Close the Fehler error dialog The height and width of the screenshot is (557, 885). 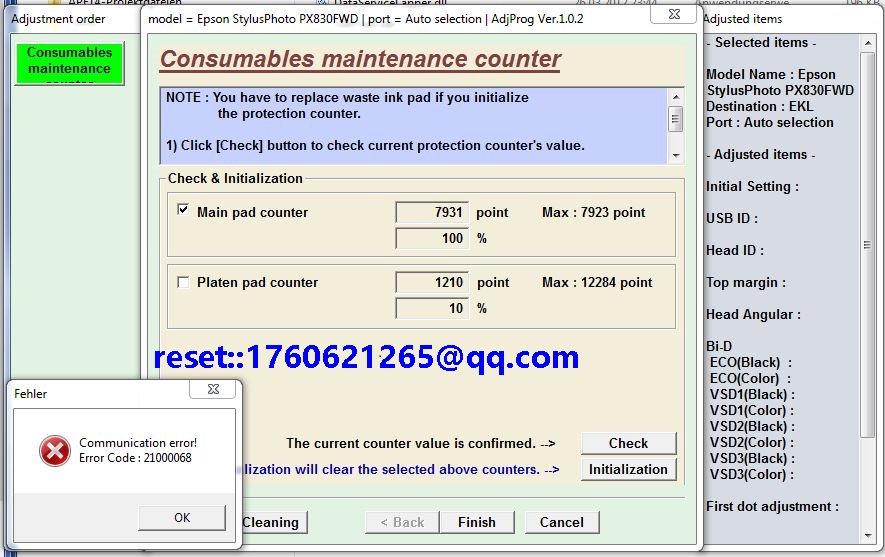coord(213,389)
